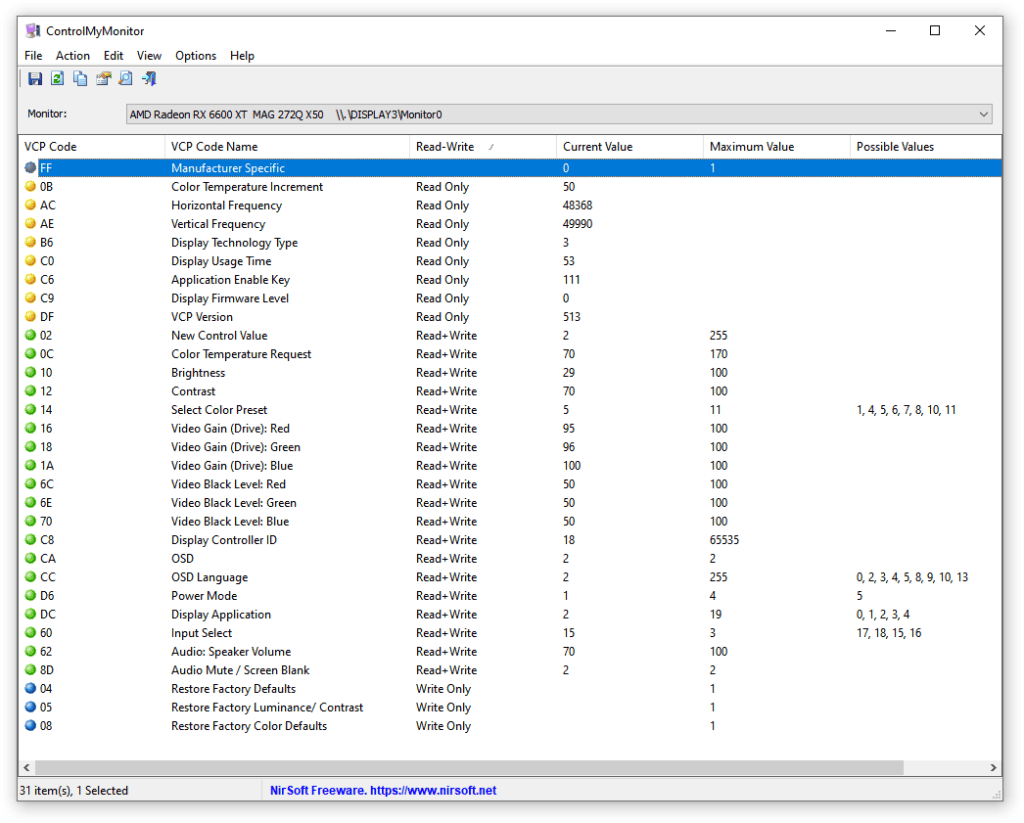Click the blue dot beside code 04
The image size is (1024, 823).
[30, 689]
